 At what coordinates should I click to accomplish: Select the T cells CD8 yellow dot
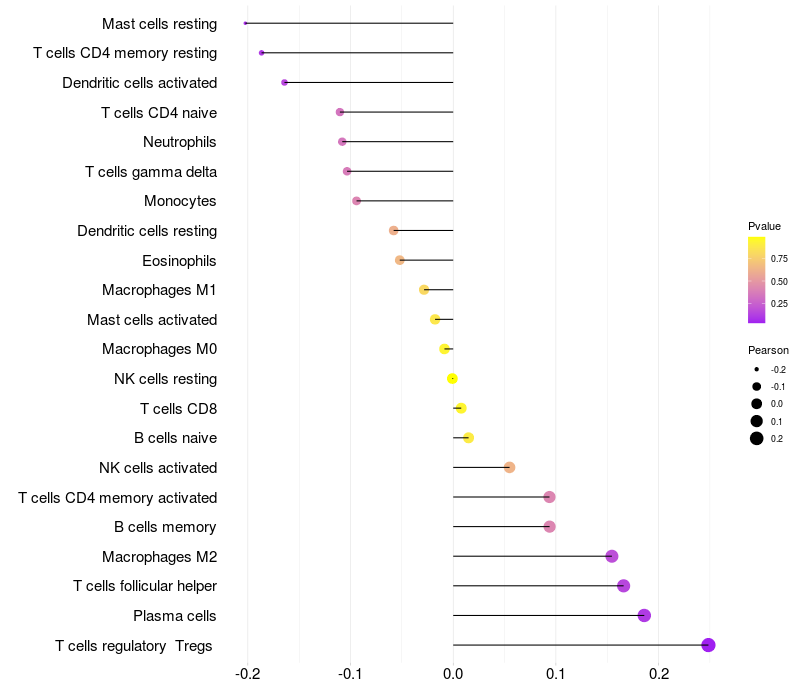[x=461, y=408]
